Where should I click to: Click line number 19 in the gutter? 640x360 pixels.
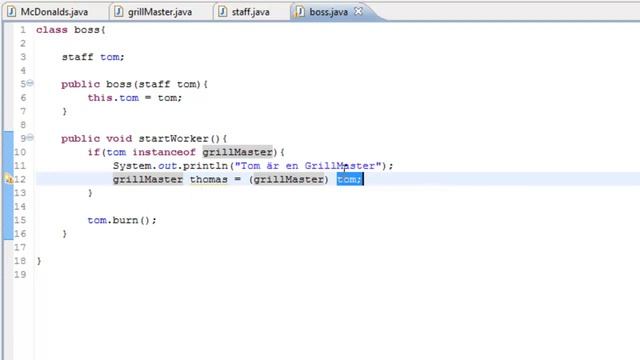20,274
